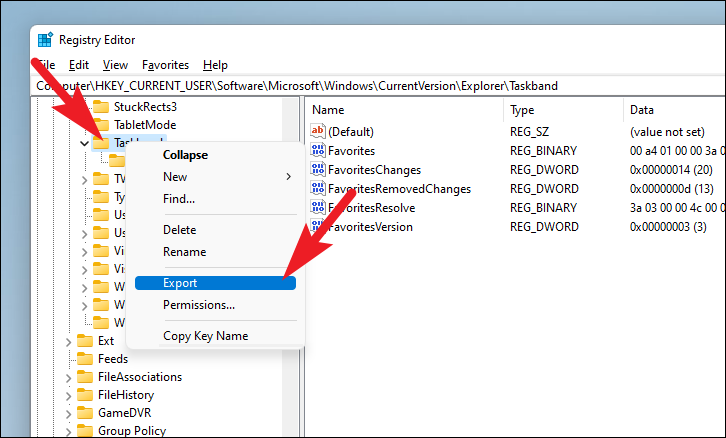The image size is (726, 438).
Task: Select the Feeds key label
Action: 113,359
